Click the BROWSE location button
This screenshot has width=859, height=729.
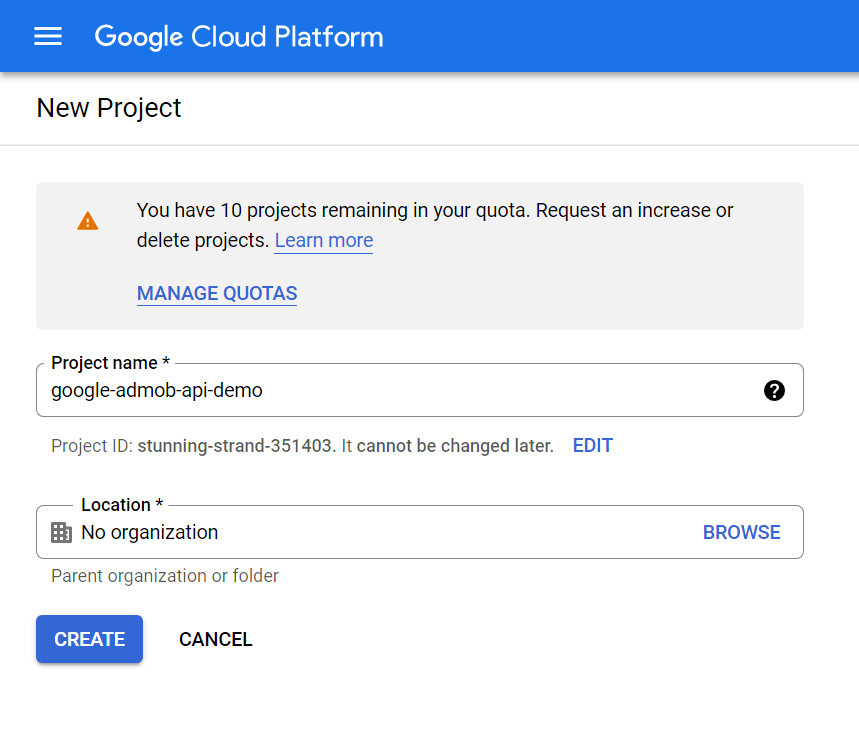741,532
